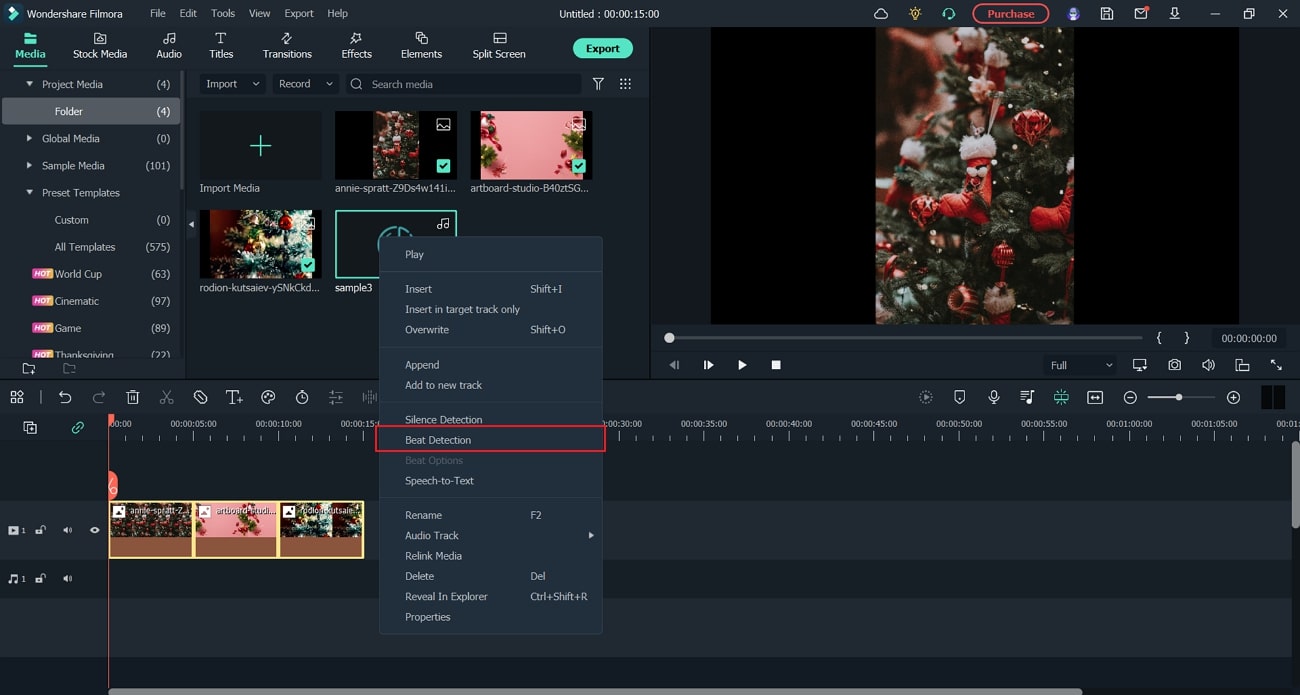Click the audio mixer icon
1300x695 pixels.
1027,397
